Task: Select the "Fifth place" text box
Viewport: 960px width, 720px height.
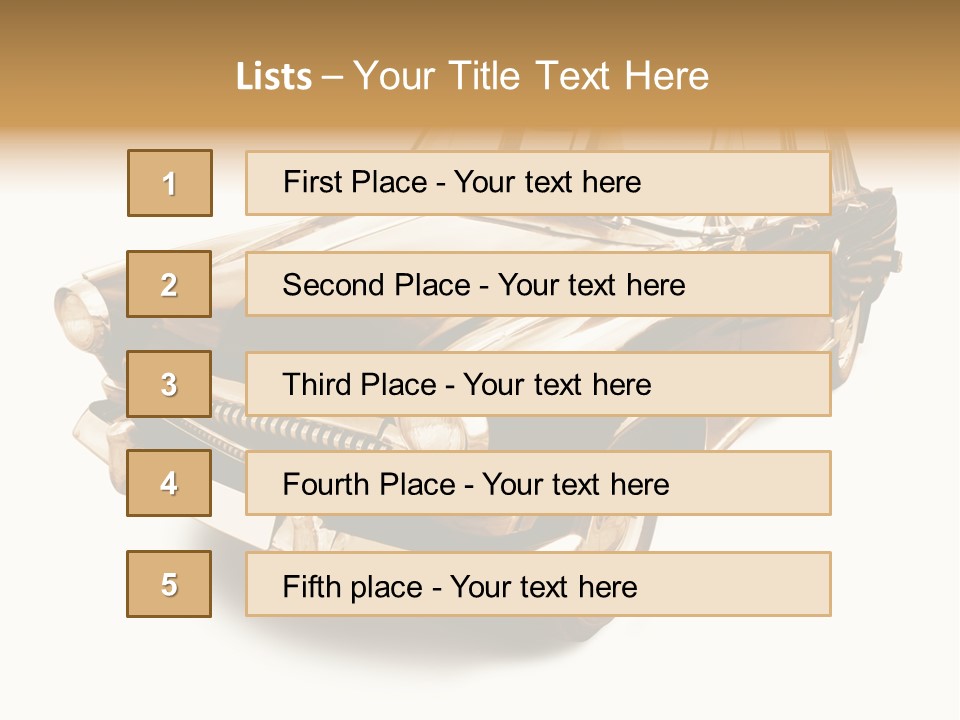Action: click(538, 584)
